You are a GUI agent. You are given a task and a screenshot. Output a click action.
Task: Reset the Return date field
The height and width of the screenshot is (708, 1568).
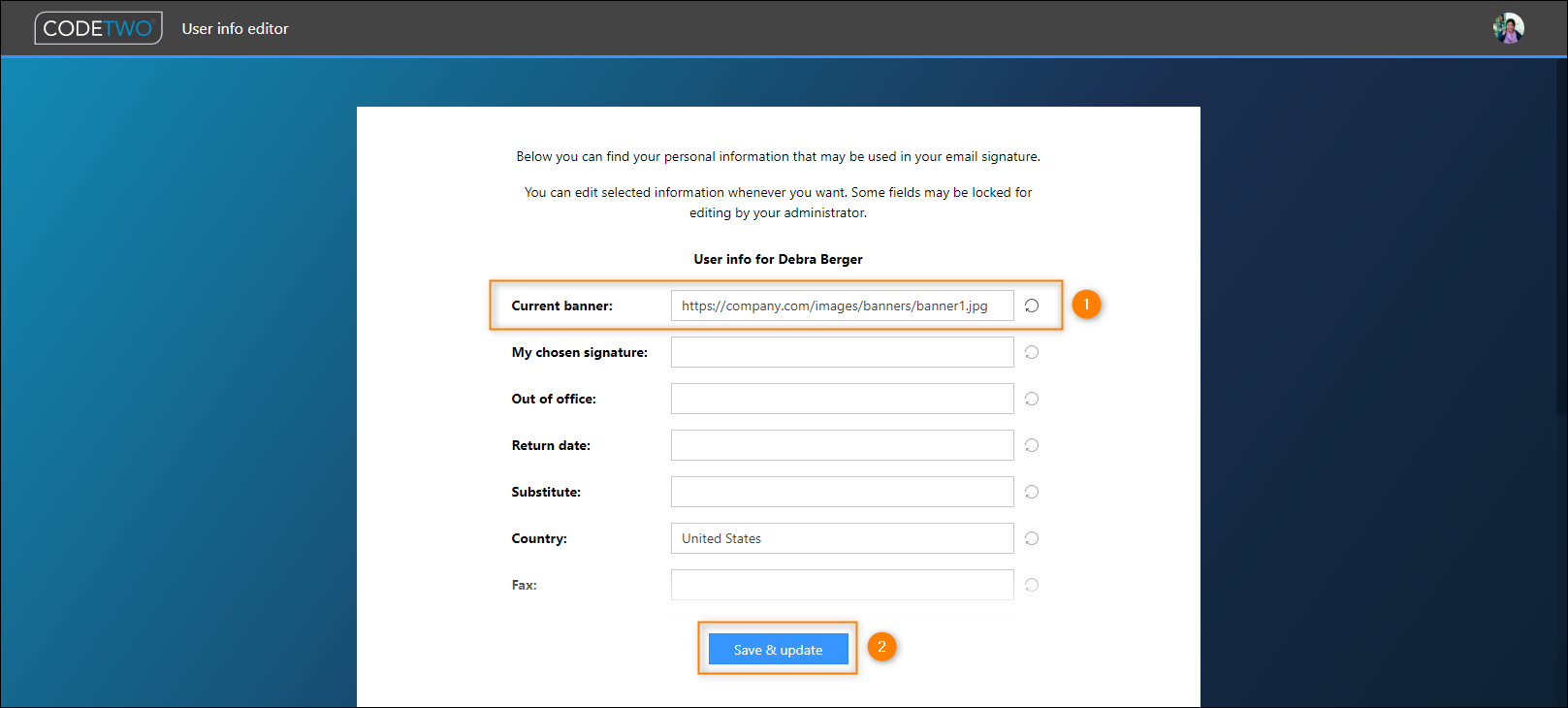point(1032,445)
